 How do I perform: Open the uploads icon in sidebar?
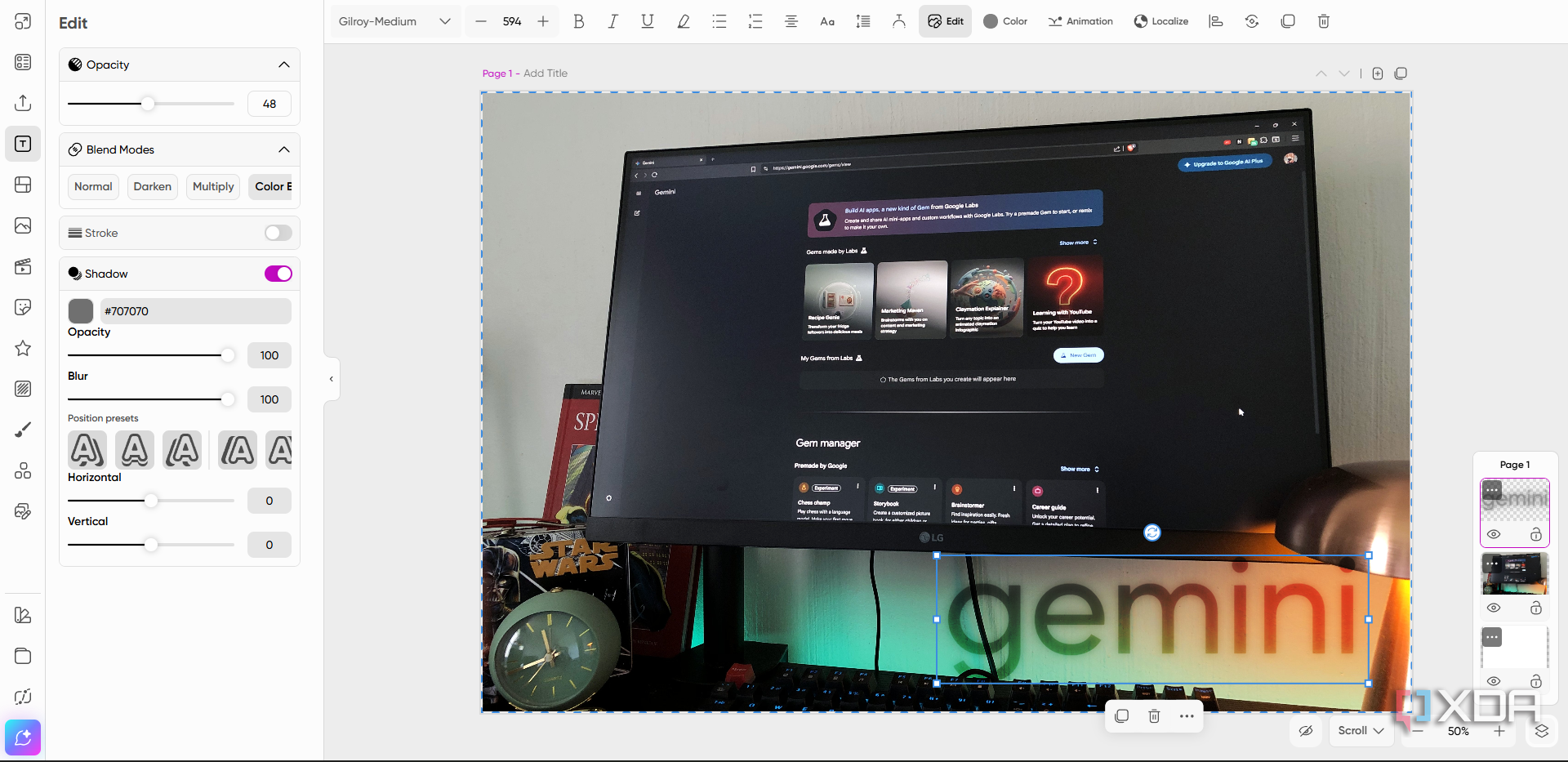click(23, 103)
